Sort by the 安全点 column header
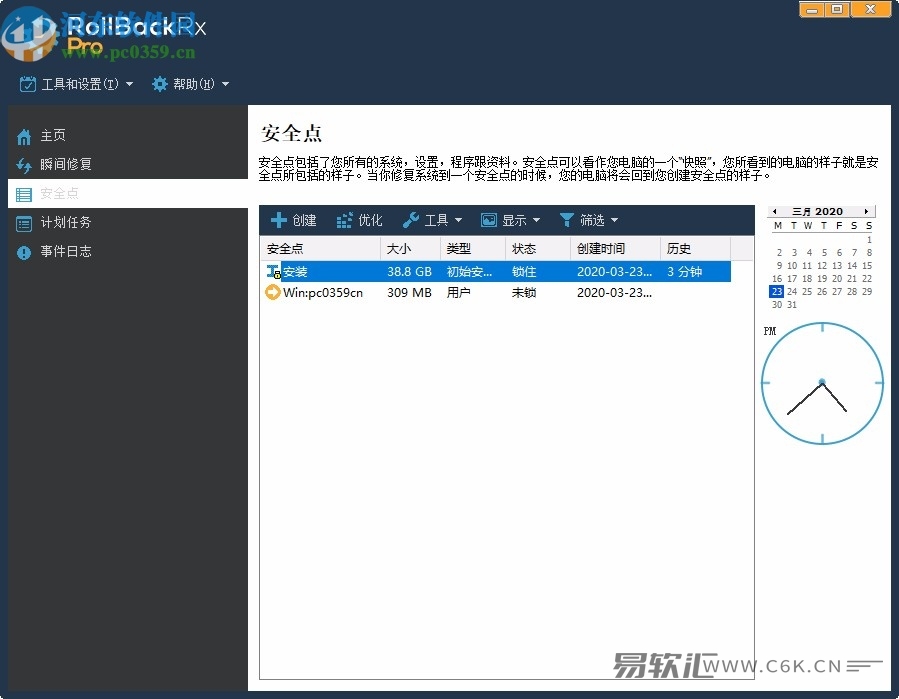 tap(320, 249)
